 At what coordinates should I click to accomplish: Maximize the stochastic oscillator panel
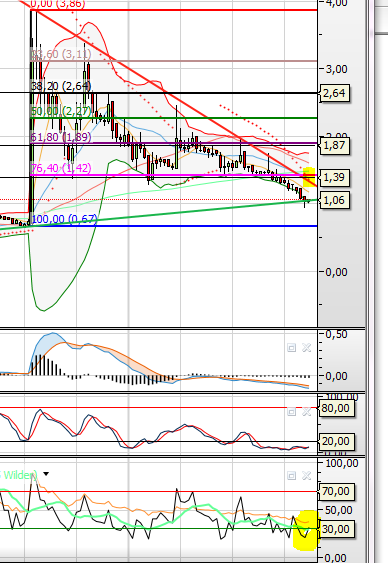(291, 411)
